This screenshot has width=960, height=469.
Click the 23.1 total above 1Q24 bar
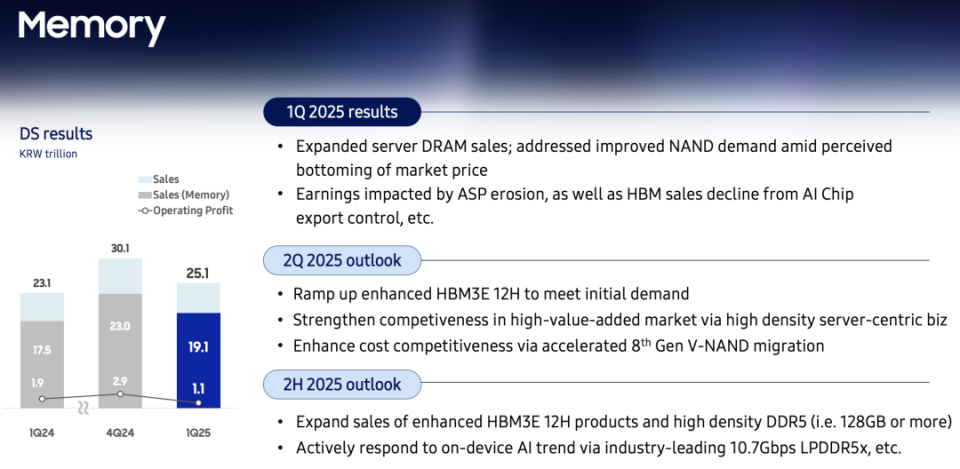point(42,284)
